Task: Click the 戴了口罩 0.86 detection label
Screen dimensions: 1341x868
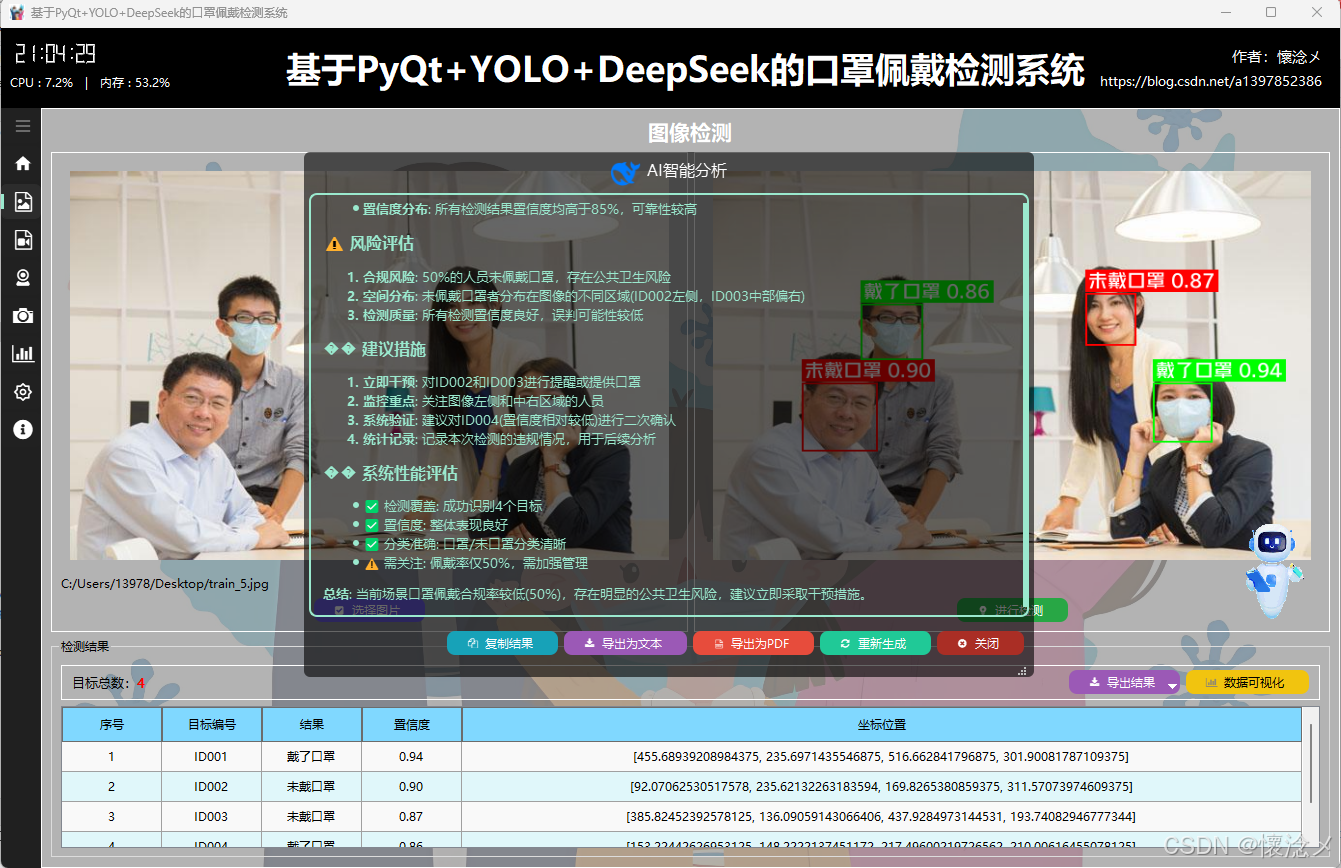Action: click(926, 292)
